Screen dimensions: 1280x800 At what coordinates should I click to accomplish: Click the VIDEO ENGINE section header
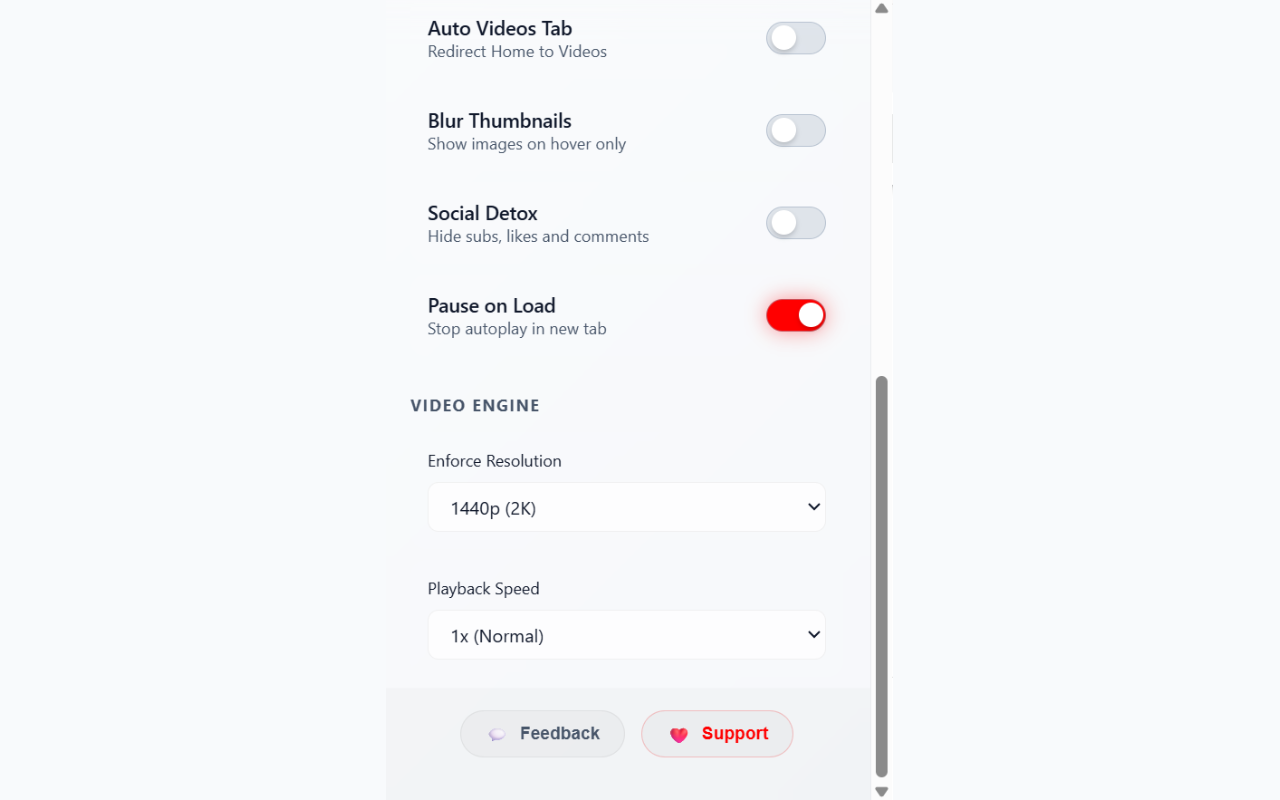pyautogui.click(x=475, y=406)
